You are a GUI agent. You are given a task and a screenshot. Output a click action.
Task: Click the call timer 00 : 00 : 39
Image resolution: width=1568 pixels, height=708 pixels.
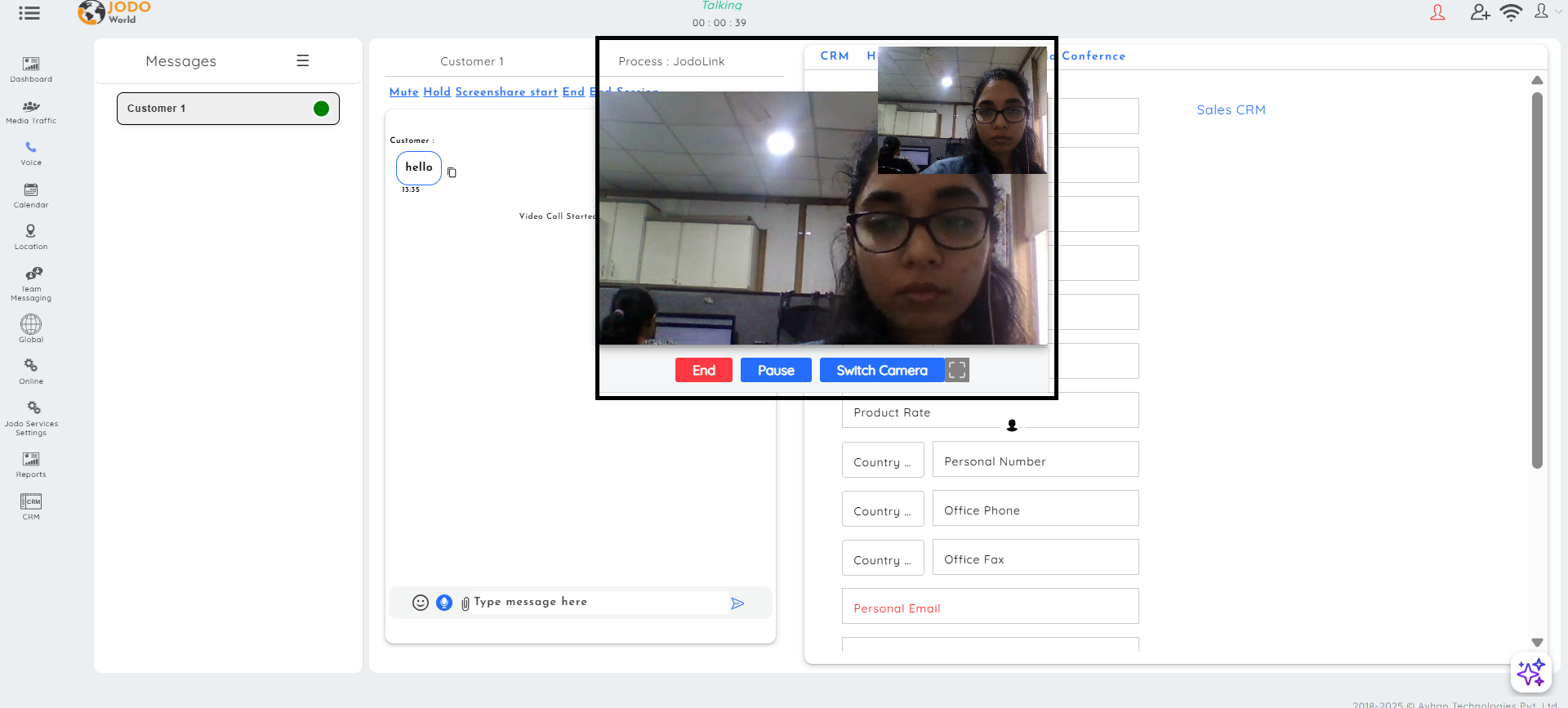(719, 23)
